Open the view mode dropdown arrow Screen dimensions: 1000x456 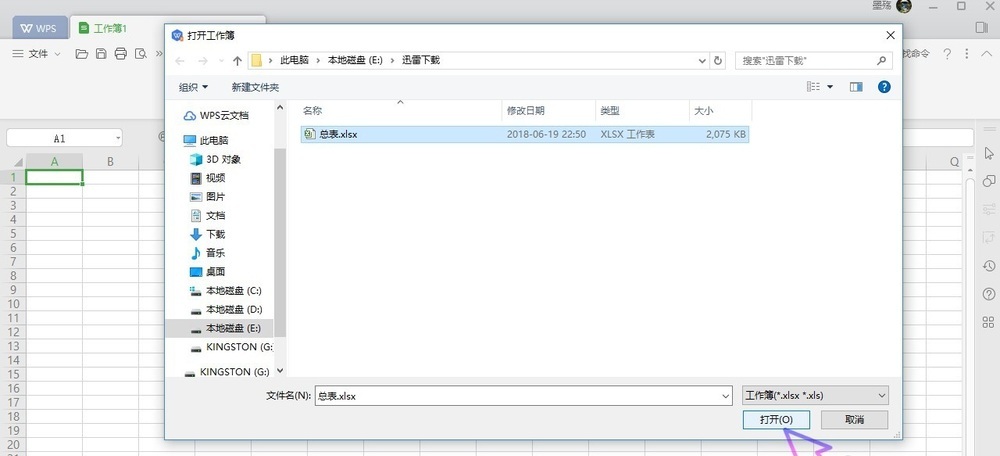pos(830,87)
